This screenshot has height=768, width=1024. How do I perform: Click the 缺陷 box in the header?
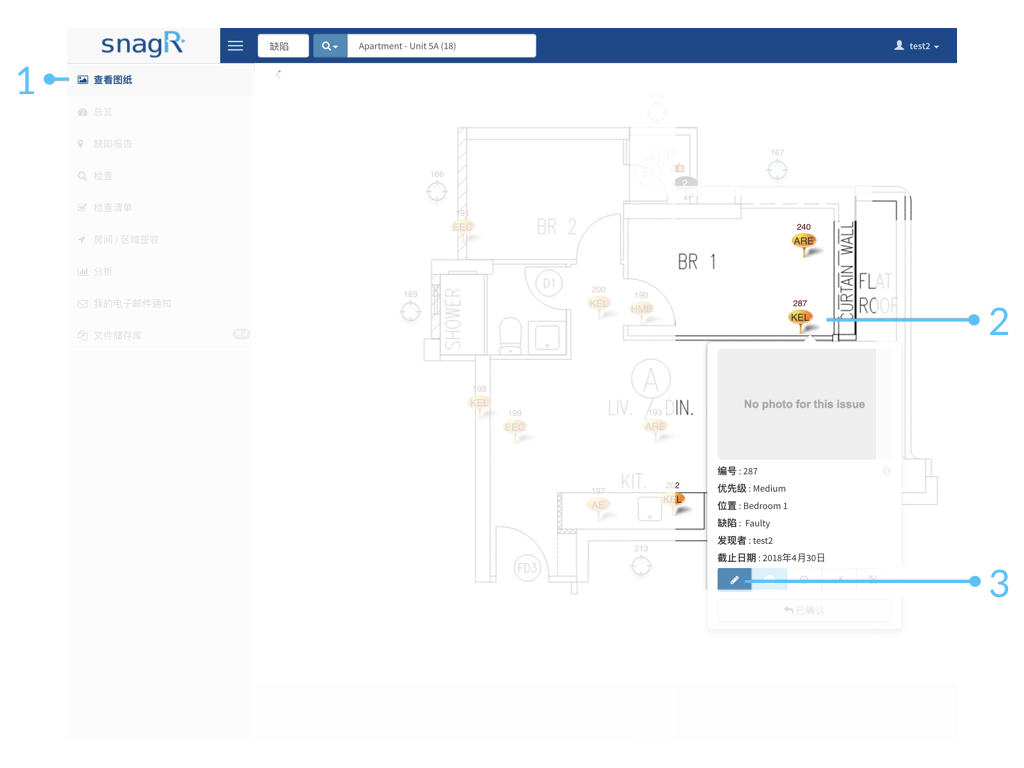click(283, 46)
